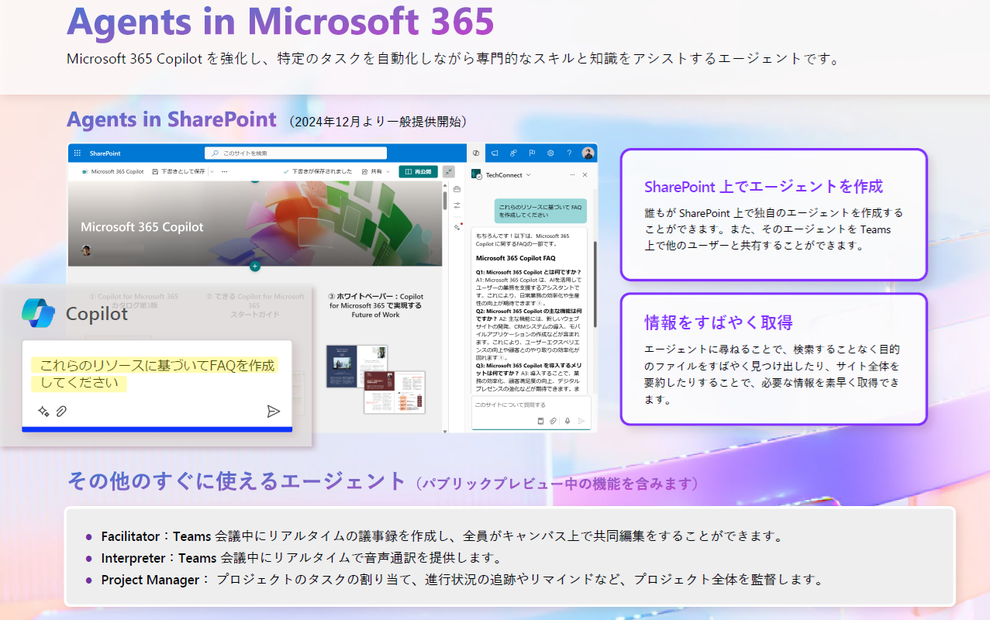Click the 情報をすばやく取得 card heading
Viewport: 990px width, 620px height.
tap(719, 323)
